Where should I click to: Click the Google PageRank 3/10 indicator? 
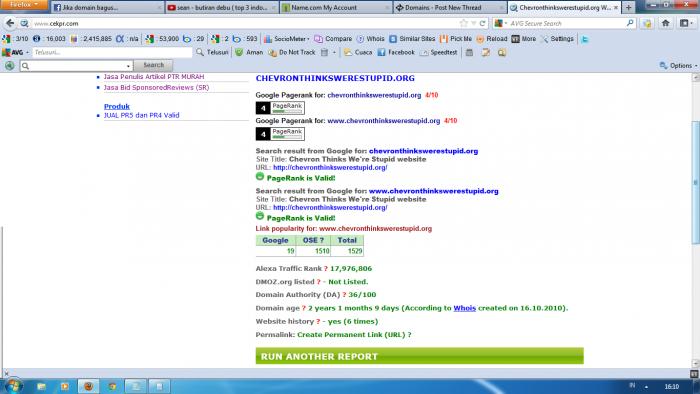[15, 39]
